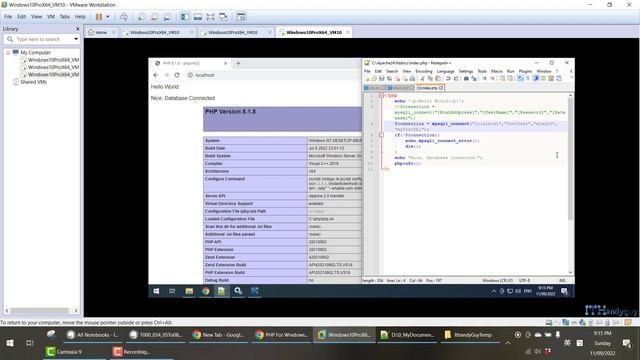The width and height of the screenshot is (640, 360).
Task: Click the library search field
Action: (x=43, y=39)
